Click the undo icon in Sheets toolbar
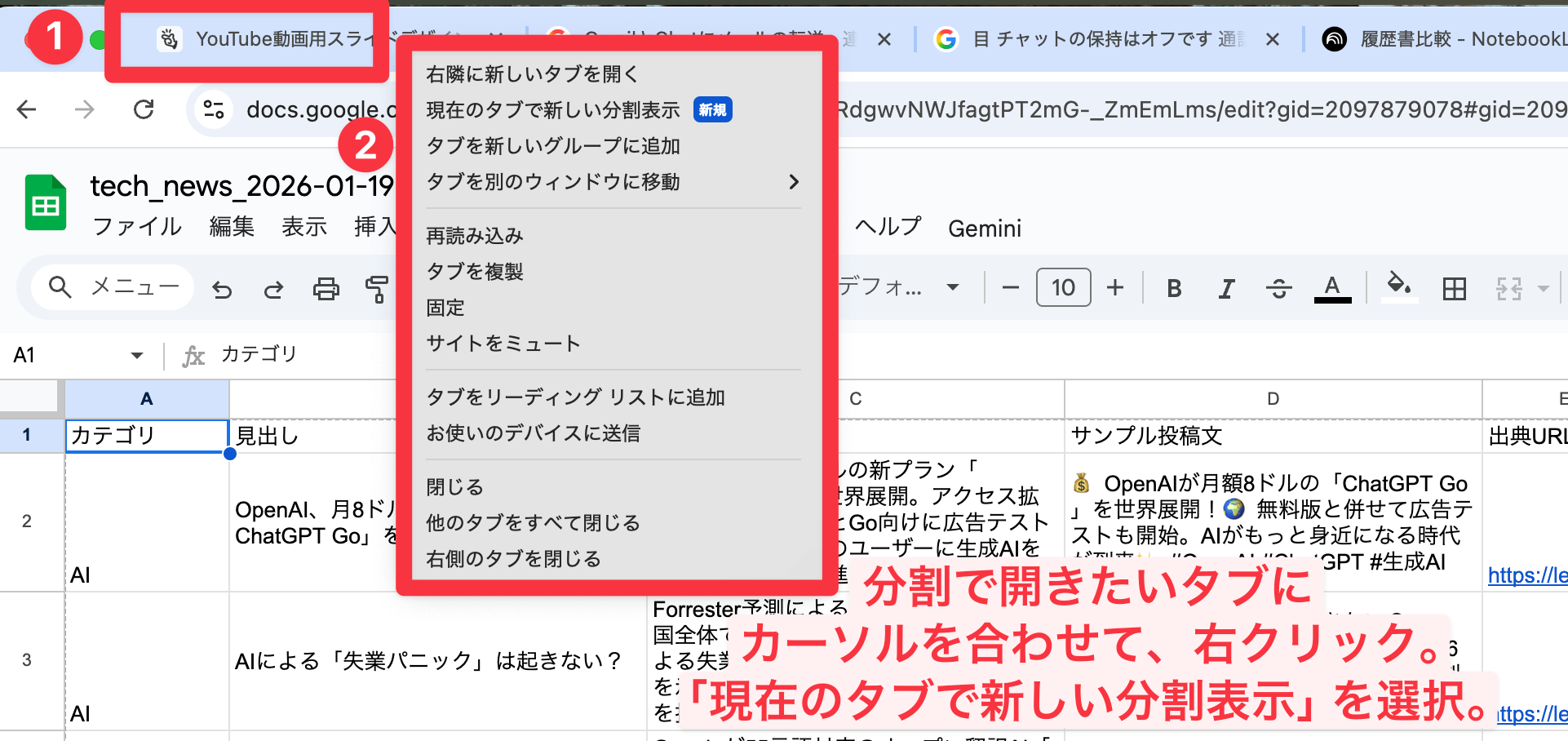Image resolution: width=1568 pixels, height=741 pixels. (x=222, y=289)
